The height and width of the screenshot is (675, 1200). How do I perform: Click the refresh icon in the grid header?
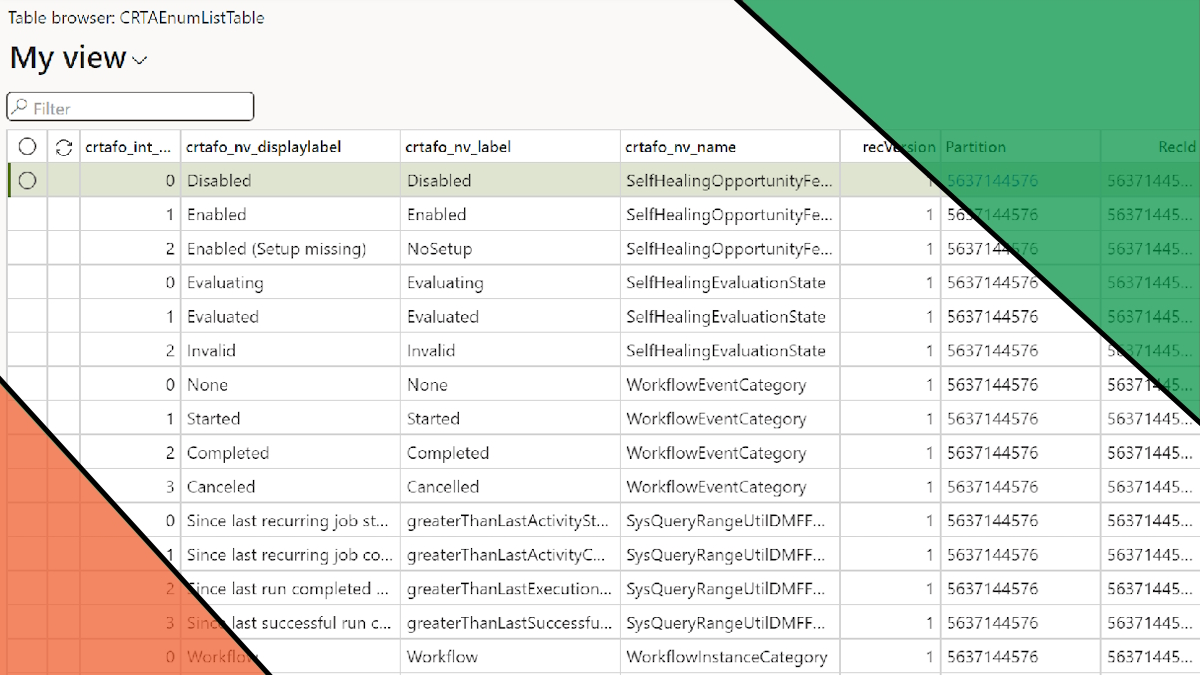64,147
